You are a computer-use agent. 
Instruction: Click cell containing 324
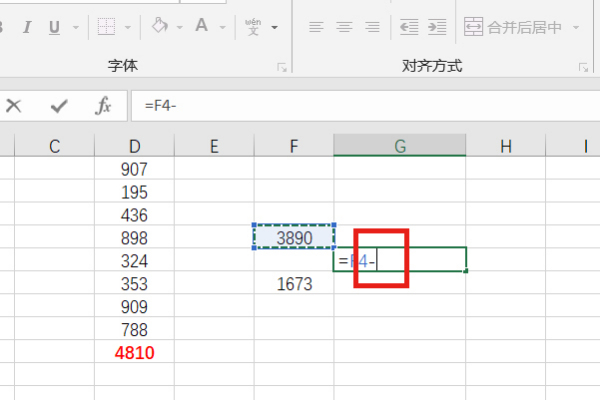coord(134,261)
